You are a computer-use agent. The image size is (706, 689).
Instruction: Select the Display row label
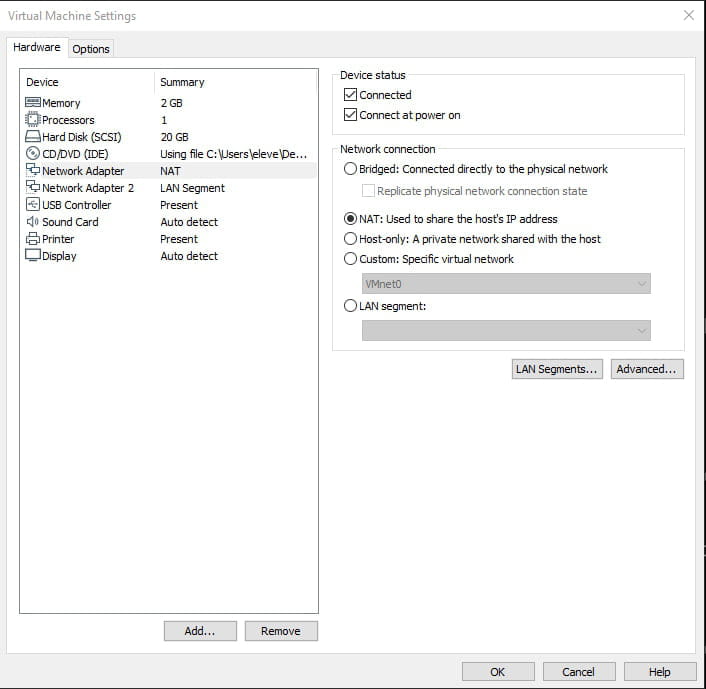[x=59, y=256]
